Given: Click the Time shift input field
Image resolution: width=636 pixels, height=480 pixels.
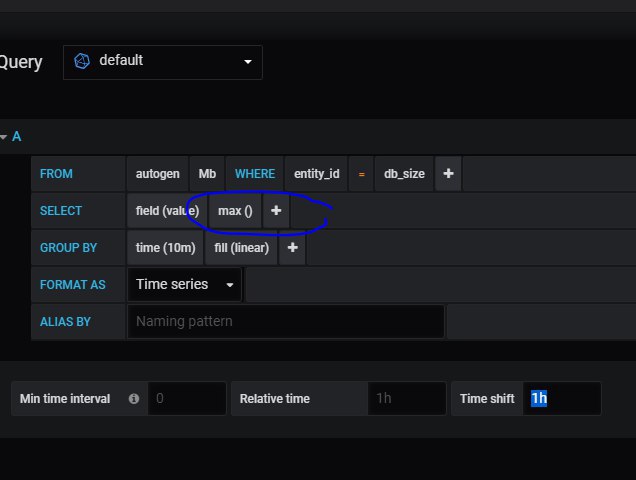Looking at the screenshot, I should tap(562, 398).
